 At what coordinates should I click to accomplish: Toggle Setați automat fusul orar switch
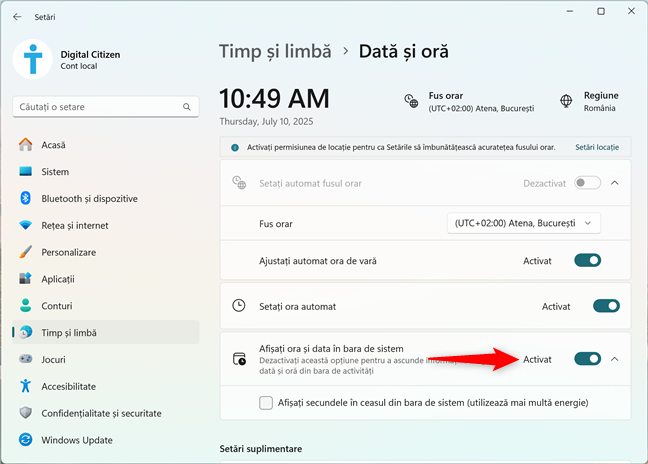click(x=587, y=183)
